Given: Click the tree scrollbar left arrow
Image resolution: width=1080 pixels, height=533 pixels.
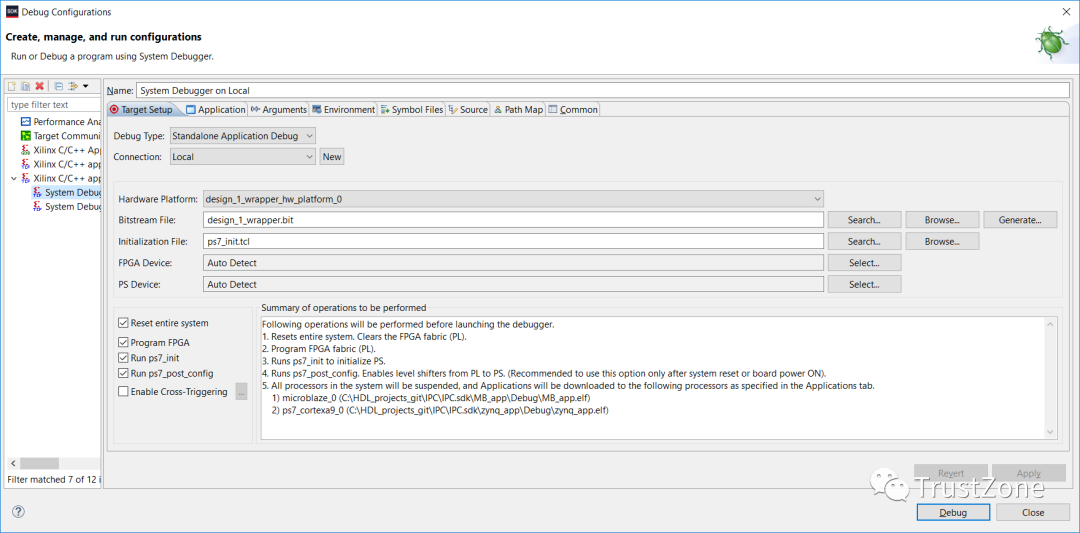Looking at the screenshot, I should [12, 463].
